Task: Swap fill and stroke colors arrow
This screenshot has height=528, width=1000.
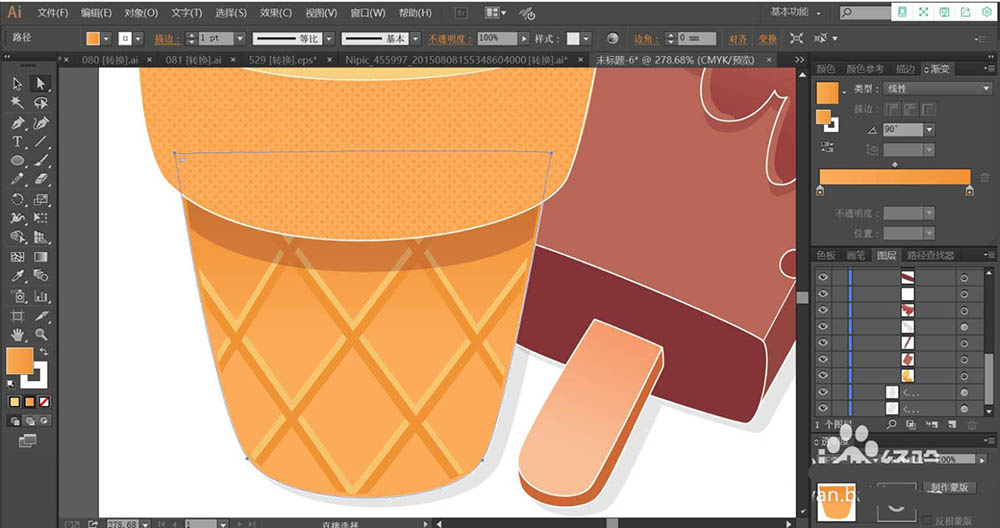Action: coord(43,352)
